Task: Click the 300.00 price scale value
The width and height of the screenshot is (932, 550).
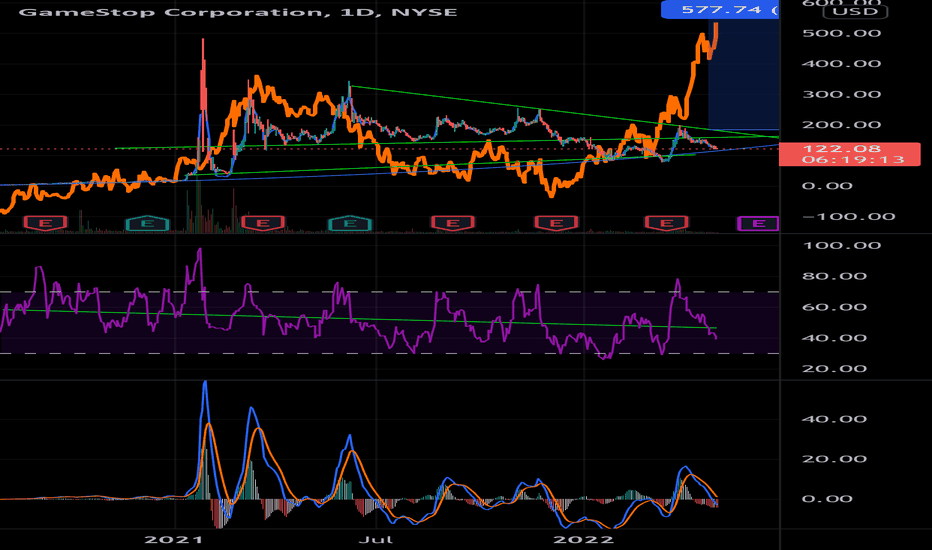Action: coord(841,95)
